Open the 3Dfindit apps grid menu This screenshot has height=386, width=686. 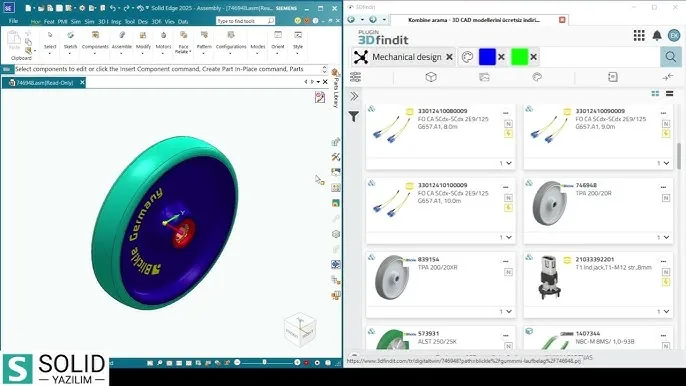tap(639, 35)
